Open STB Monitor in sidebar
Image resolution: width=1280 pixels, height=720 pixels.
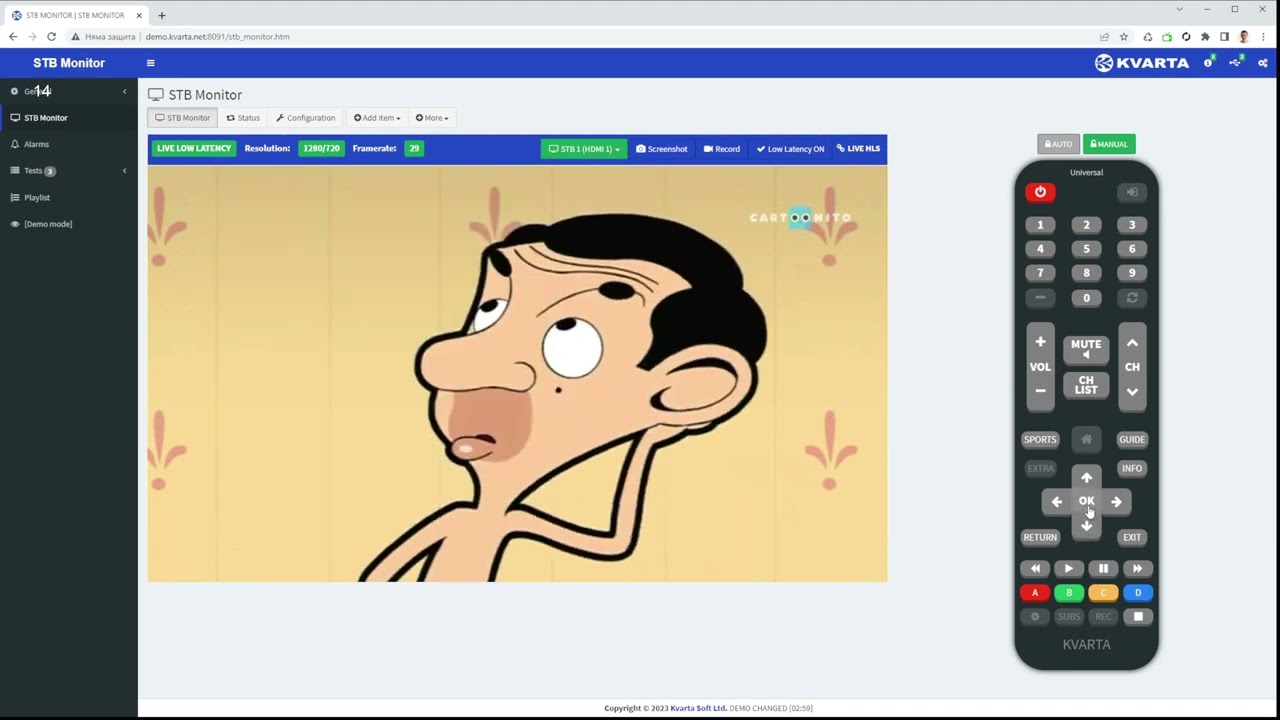click(69, 118)
